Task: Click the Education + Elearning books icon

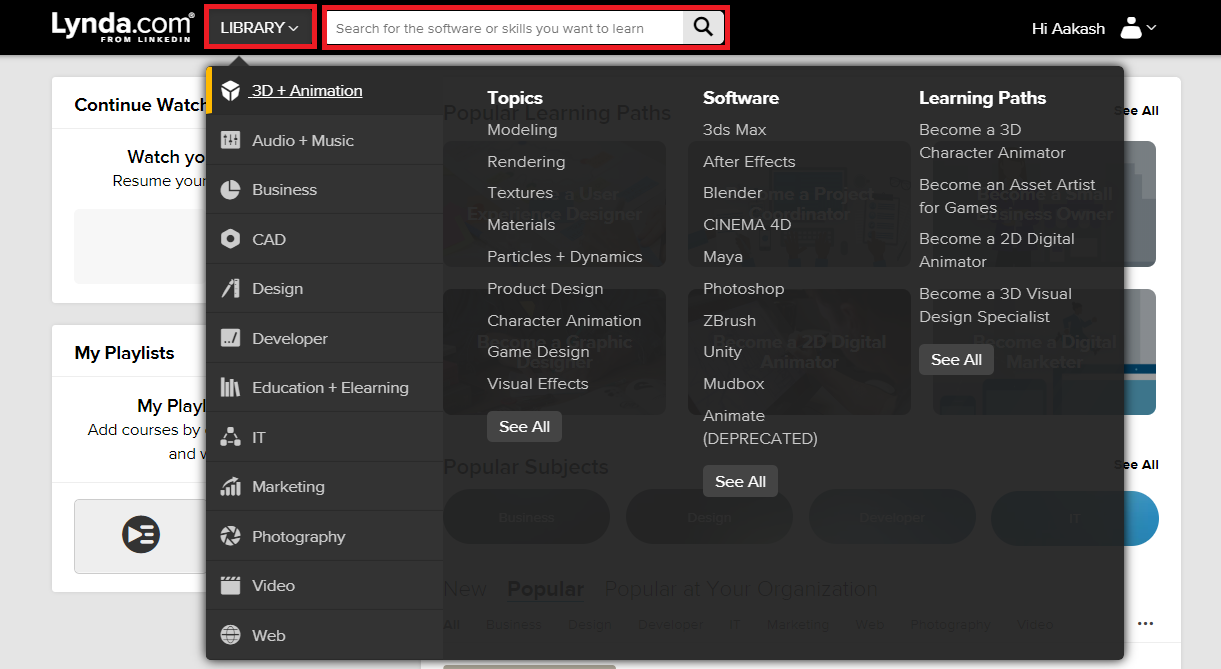Action: 231,388
